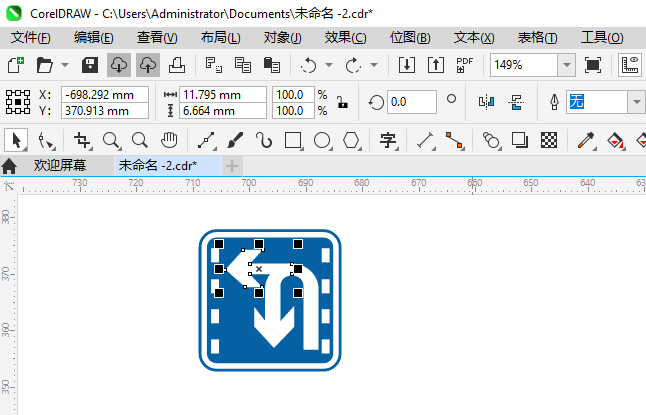This screenshot has height=415, width=646.
Task: Click the 149% zoom level field
Action: tap(524, 65)
